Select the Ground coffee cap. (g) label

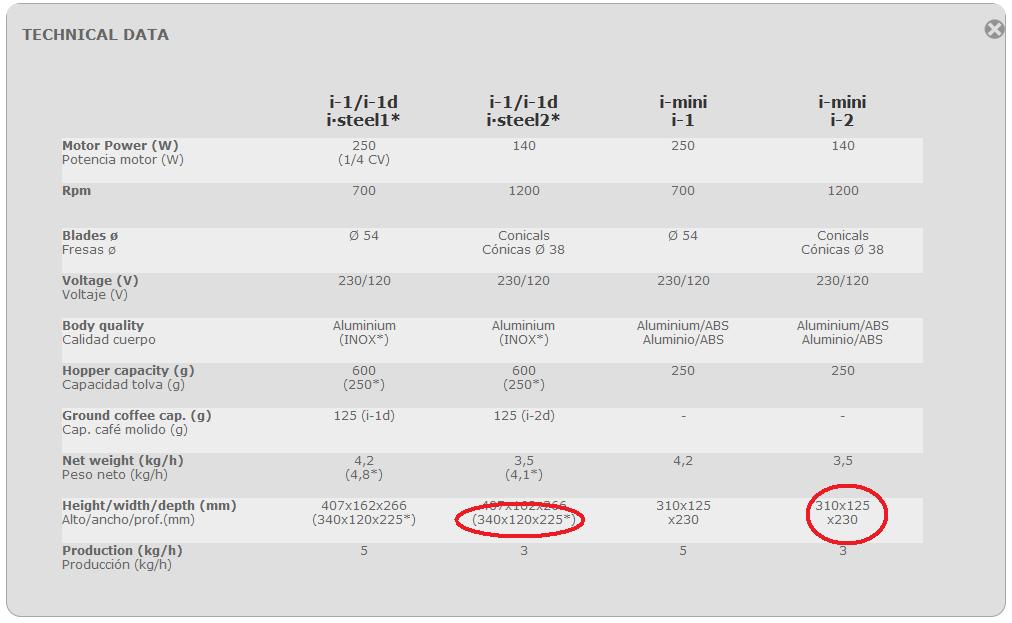137,416
